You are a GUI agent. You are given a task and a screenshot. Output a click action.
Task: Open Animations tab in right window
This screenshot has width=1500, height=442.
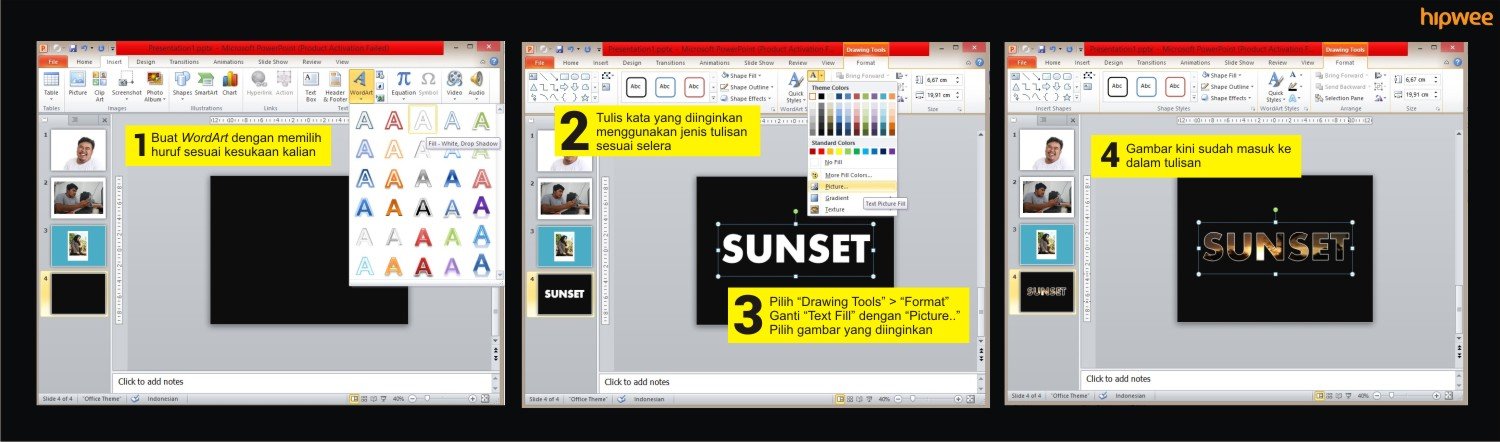(x=1195, y=62)
